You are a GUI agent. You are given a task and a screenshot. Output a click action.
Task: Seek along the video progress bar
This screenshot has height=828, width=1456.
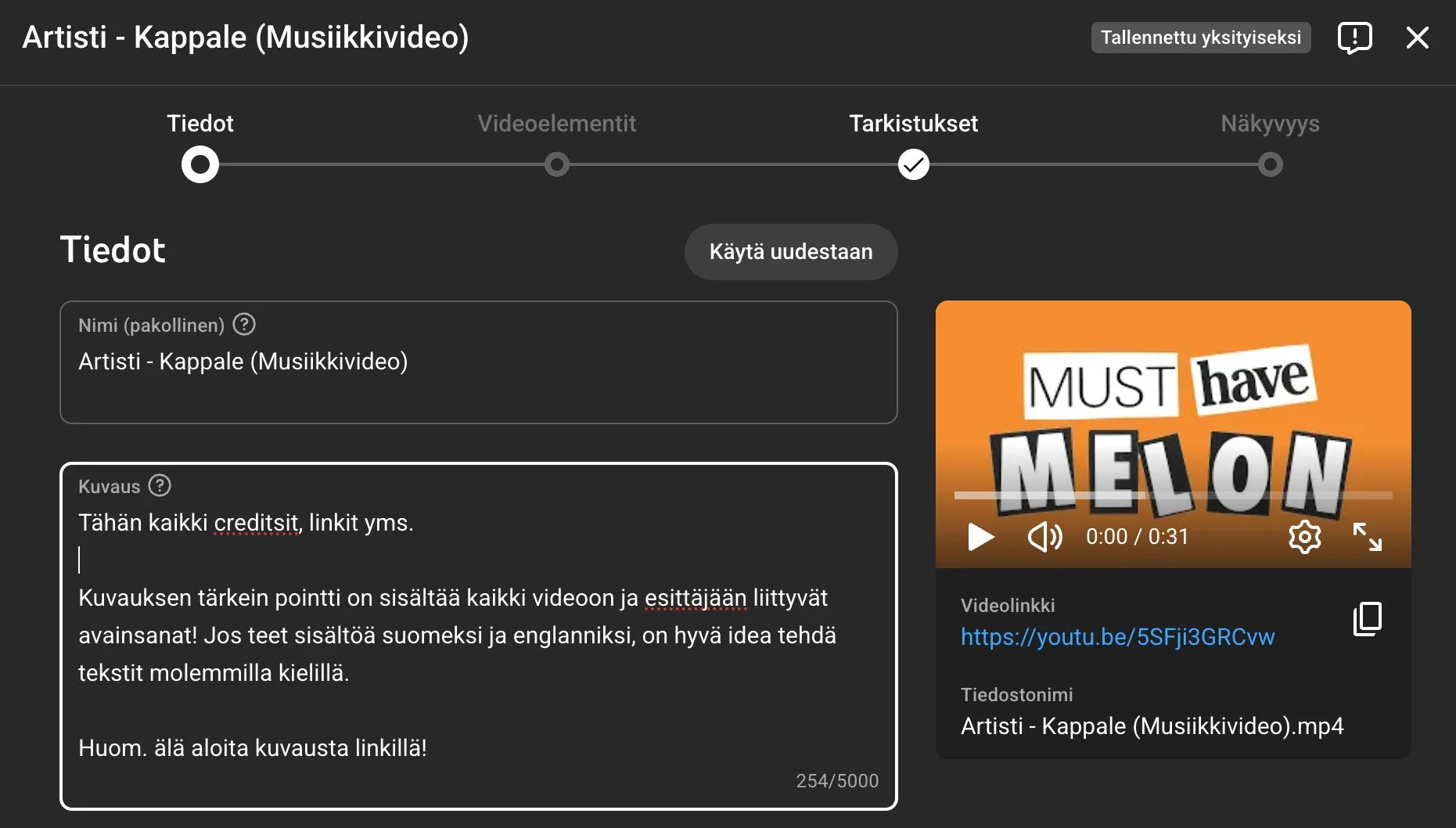pyautogui.click(x=1173, y=495)
